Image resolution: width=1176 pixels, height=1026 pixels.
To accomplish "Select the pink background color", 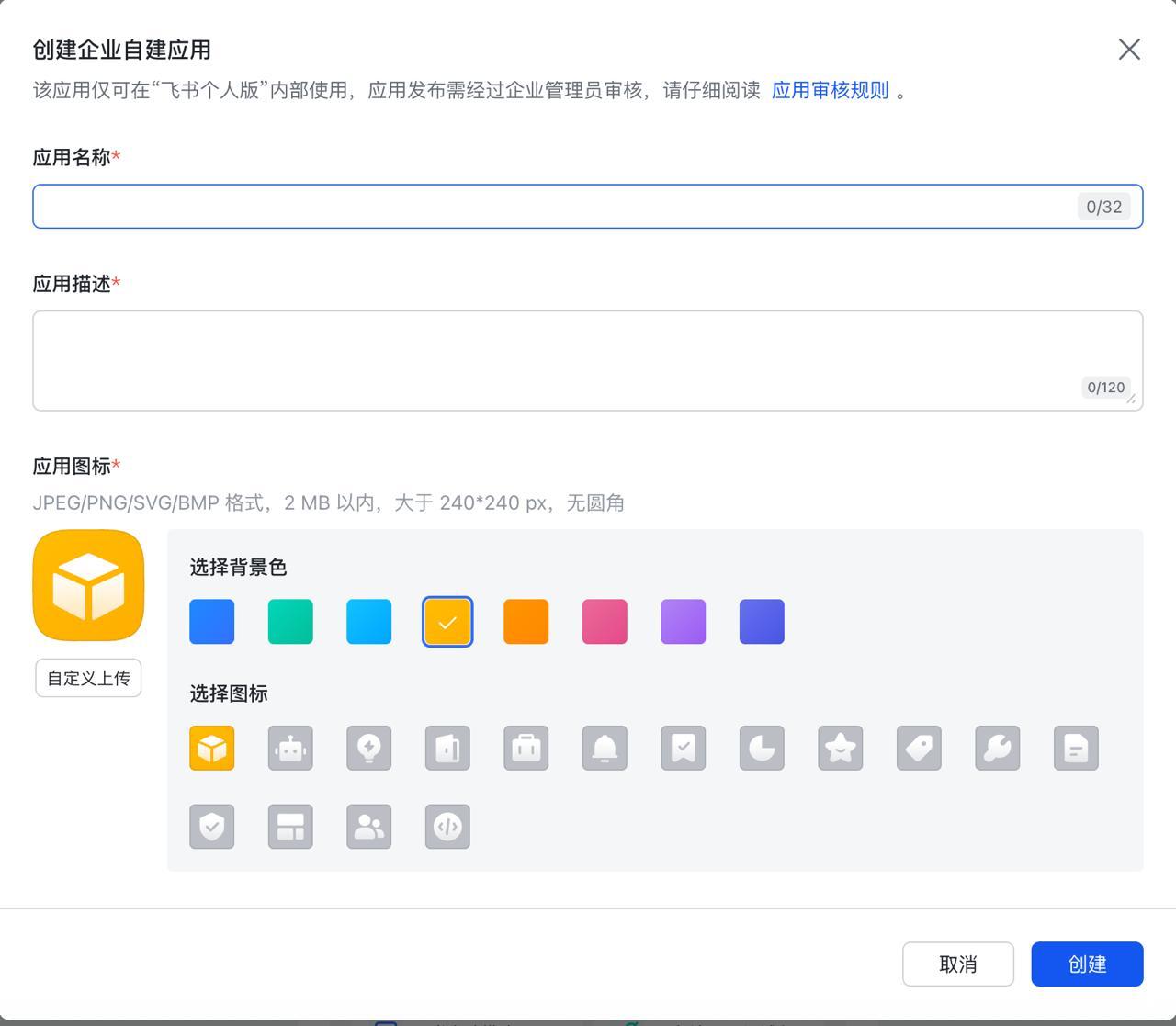I will coord(604,621).
